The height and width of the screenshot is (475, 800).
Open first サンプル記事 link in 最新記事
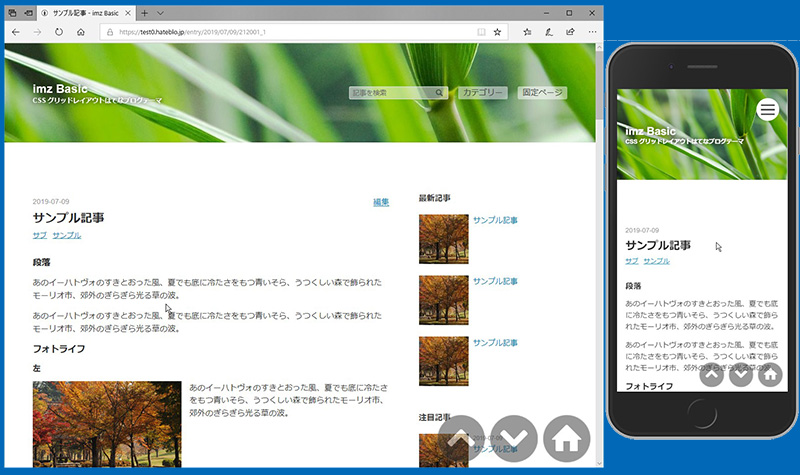point(495,220)
